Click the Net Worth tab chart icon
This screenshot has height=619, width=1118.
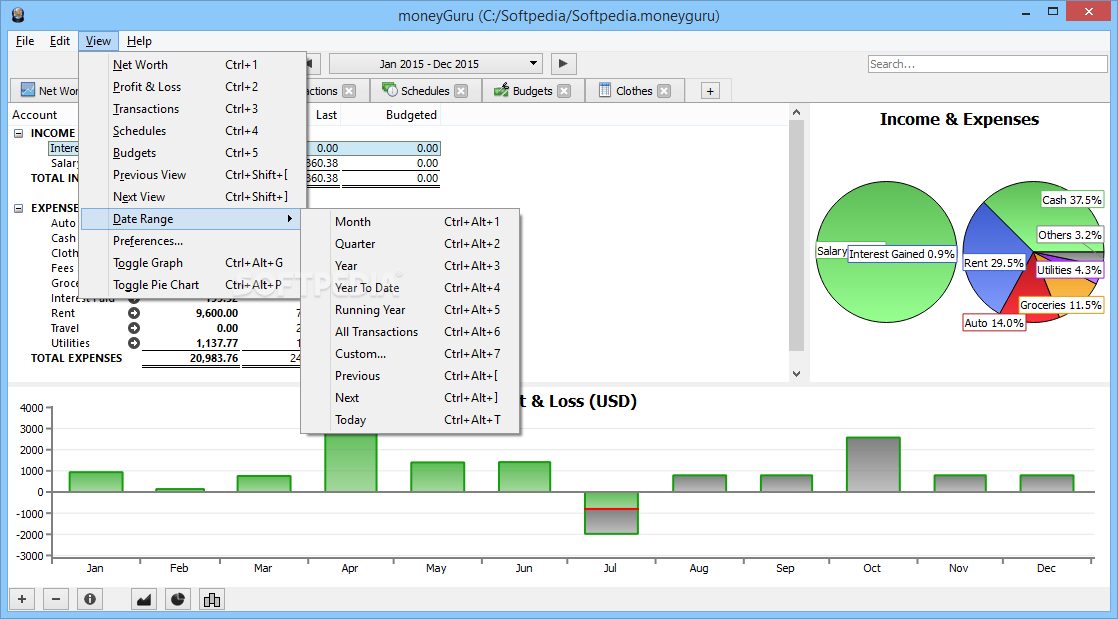click(28, 90)
